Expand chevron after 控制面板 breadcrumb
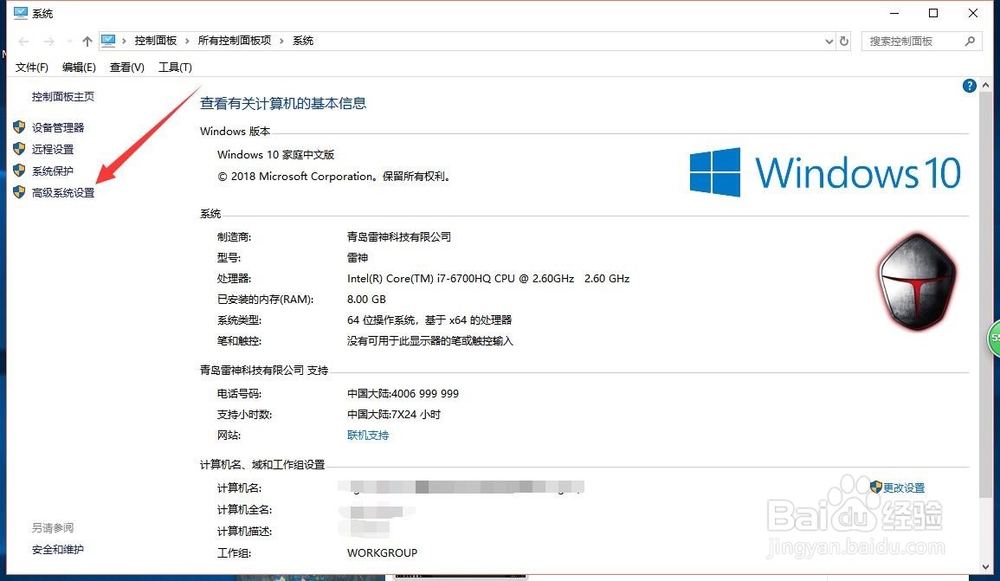 tap(187, 41)
